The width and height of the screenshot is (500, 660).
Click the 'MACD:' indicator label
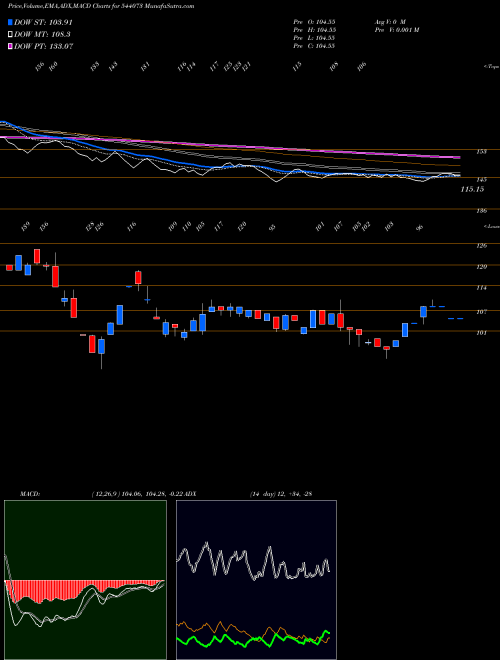29,494
